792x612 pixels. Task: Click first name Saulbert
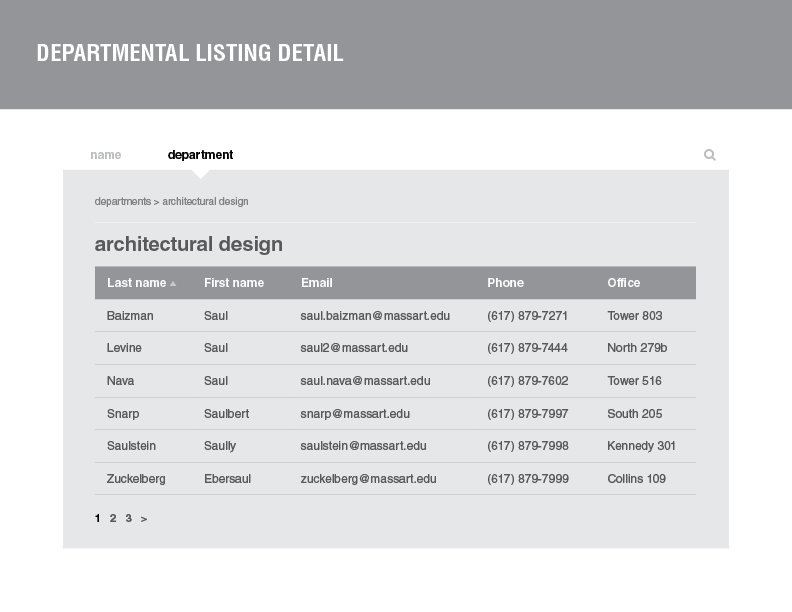point(226,414)
